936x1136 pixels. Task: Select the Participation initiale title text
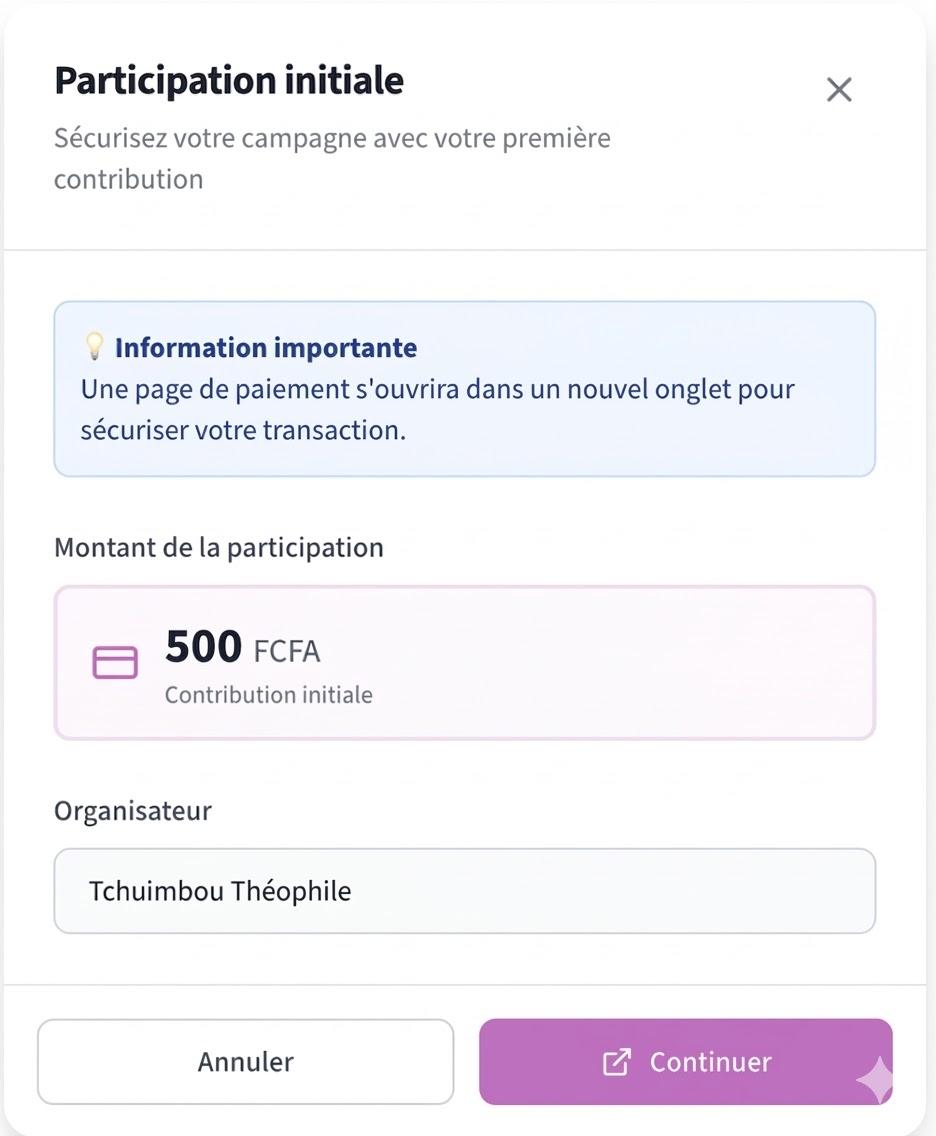click(228, 80)
